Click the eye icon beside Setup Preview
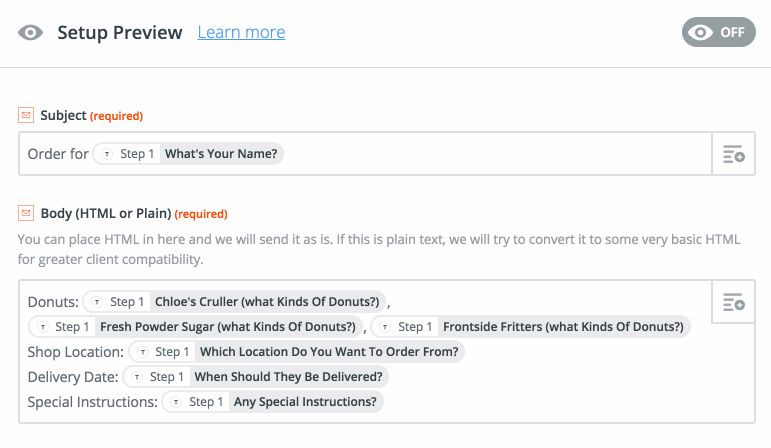 [31, 32]
